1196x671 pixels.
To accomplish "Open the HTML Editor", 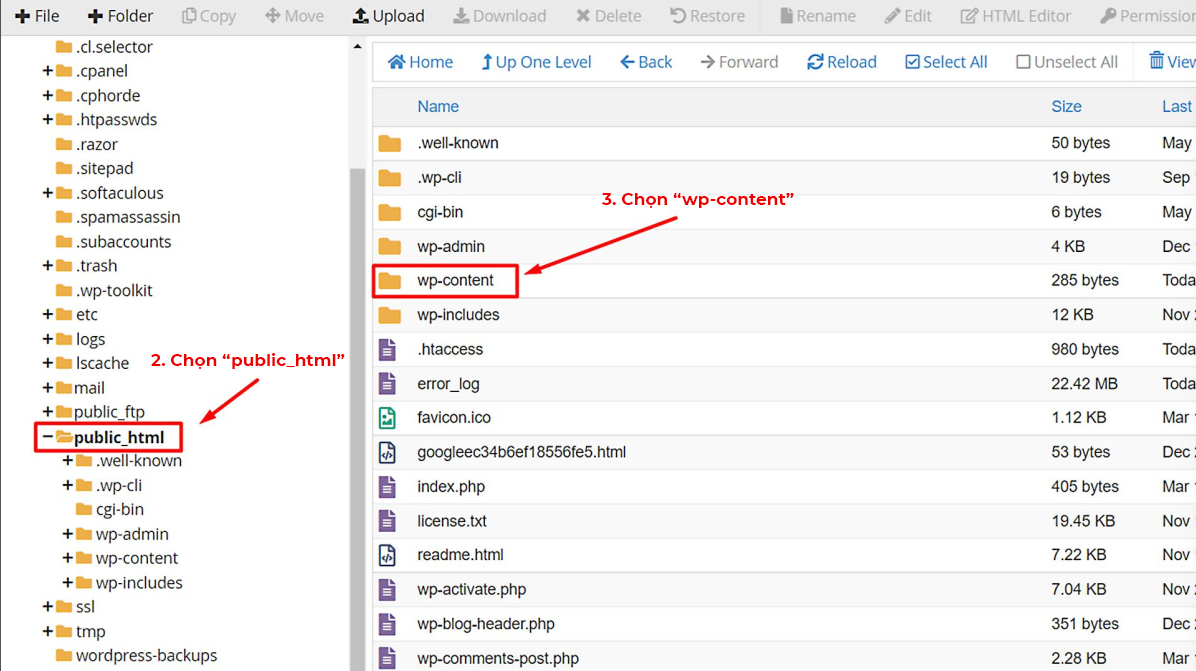I will (x=1015, y=16).
